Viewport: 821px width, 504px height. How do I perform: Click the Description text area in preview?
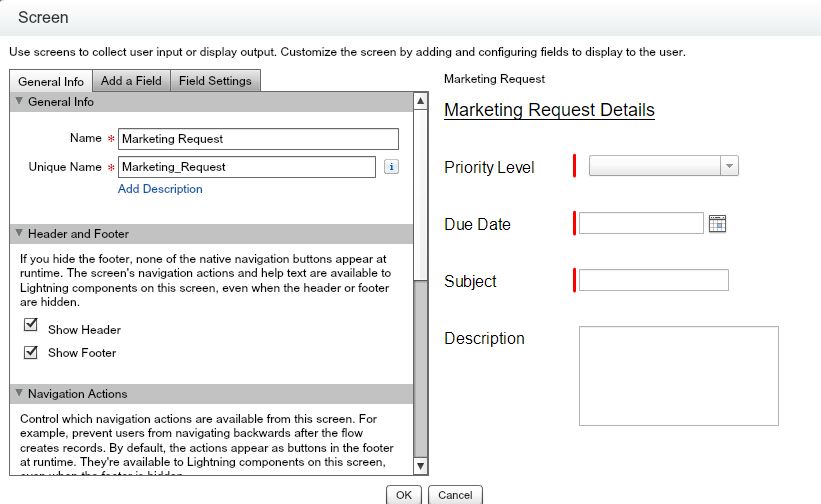(x=678, y=375)
